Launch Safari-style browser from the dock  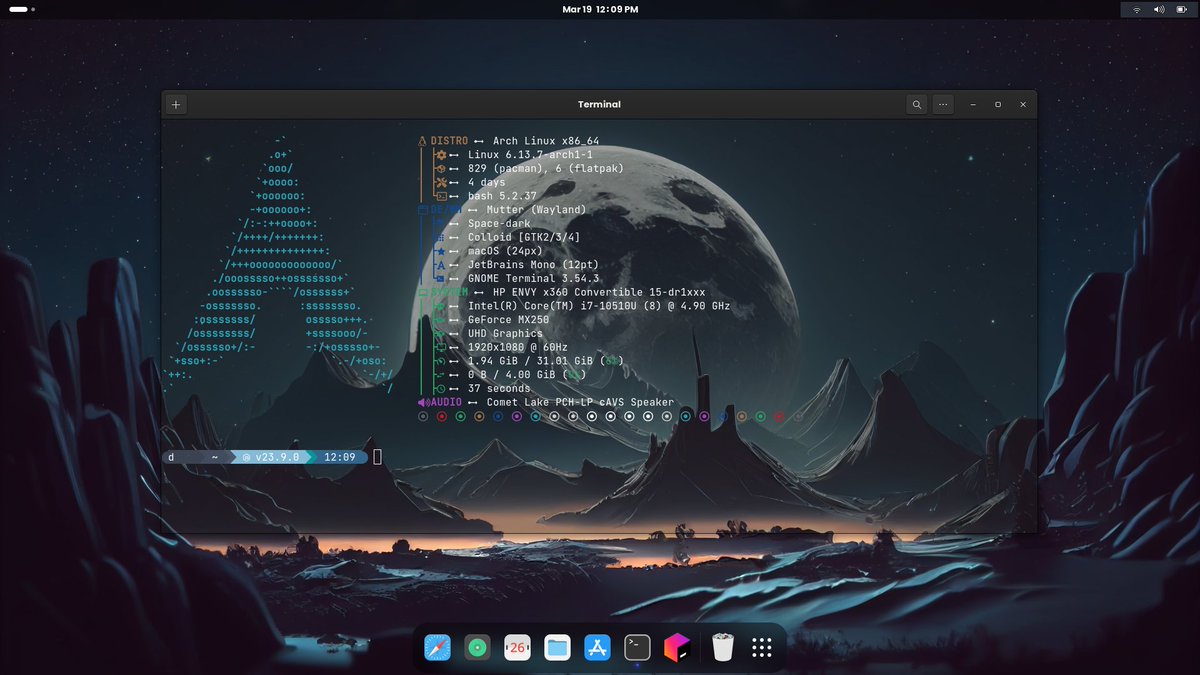coord(437,648)
